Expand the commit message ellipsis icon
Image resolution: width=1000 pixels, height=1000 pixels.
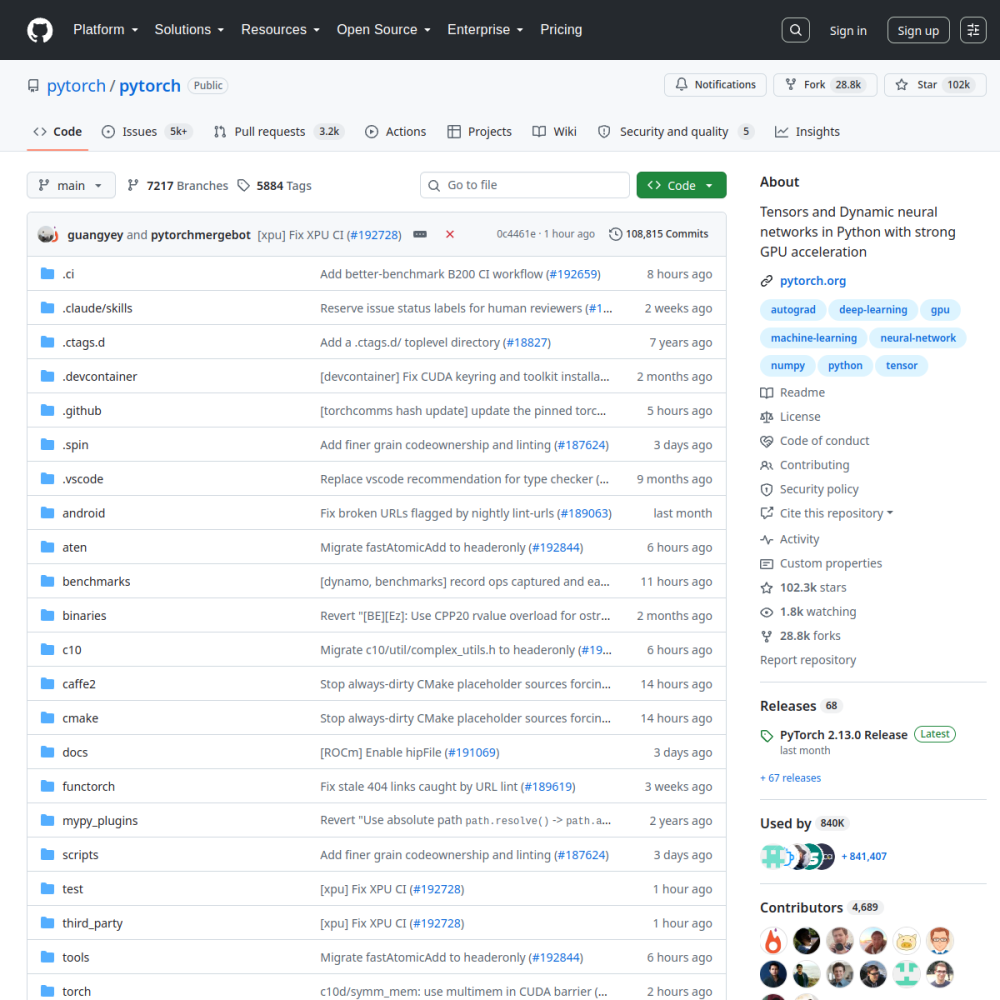tap(420, 235)
